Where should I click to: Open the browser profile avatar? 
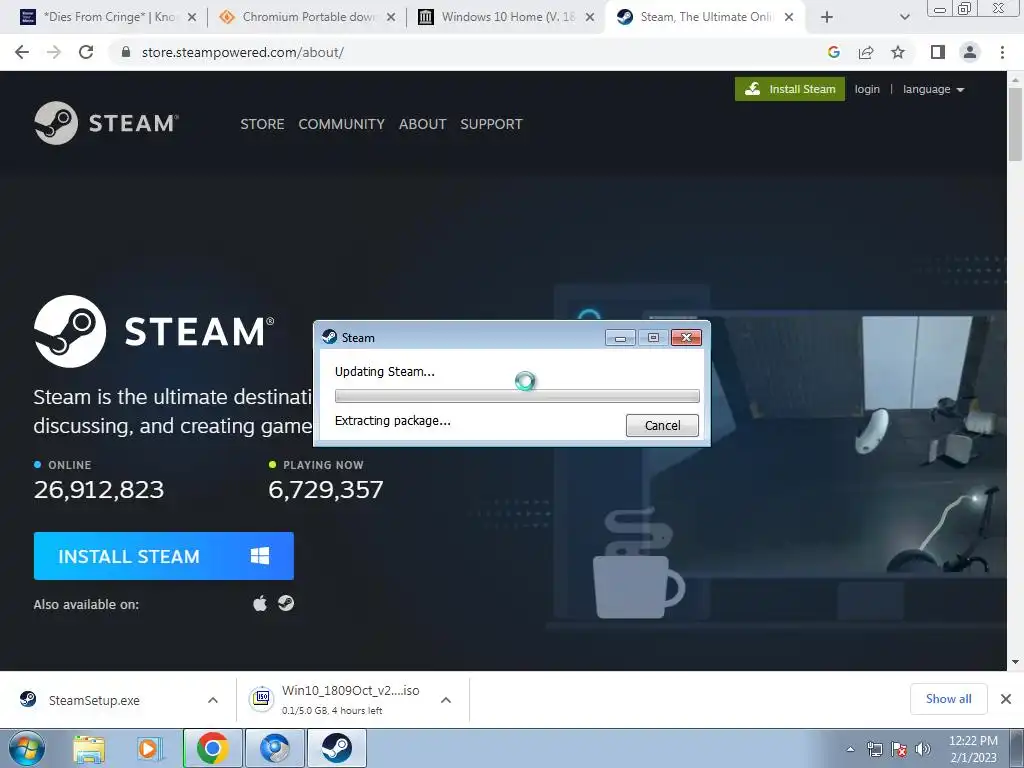click(x=970, y=52)
